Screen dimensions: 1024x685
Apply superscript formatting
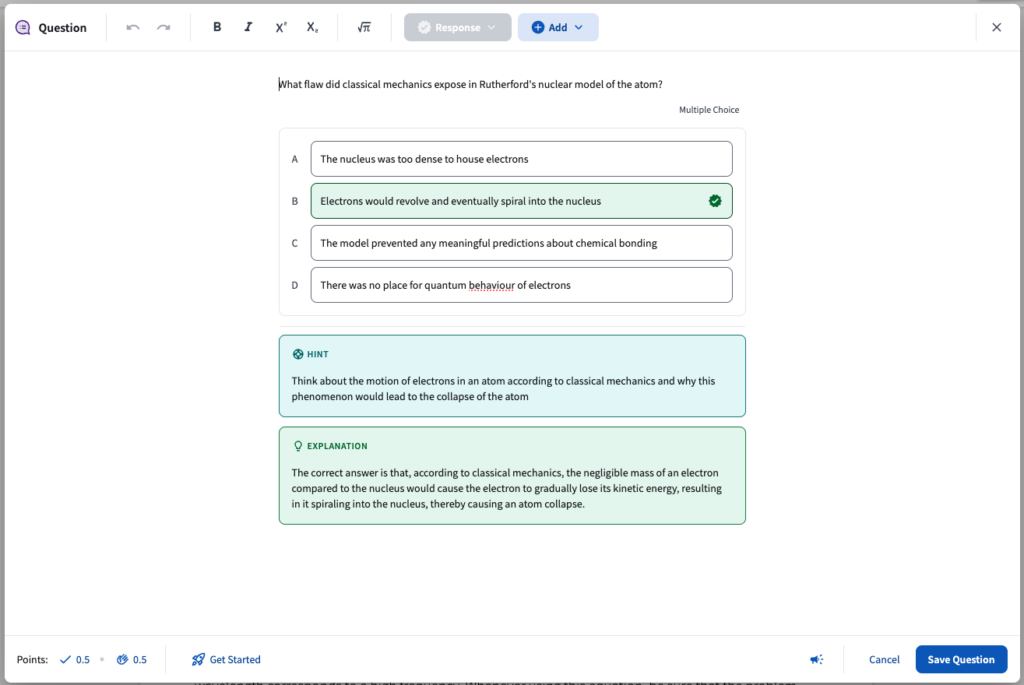coord(281,27)
